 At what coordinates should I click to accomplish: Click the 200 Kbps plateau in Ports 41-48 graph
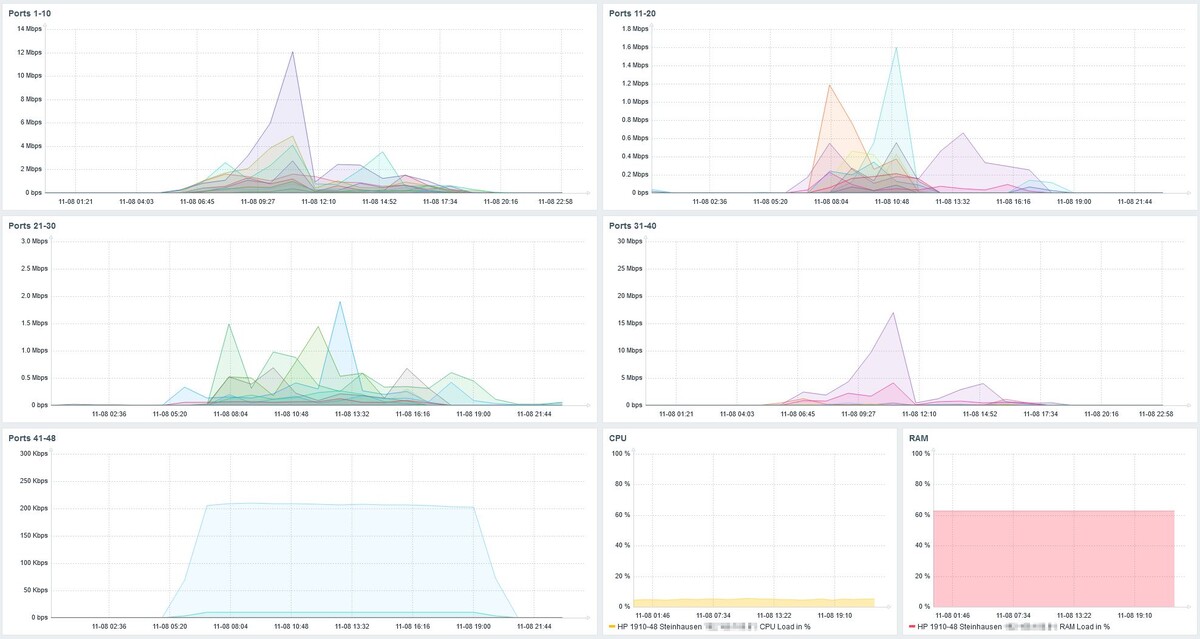[x=340, y=505]
